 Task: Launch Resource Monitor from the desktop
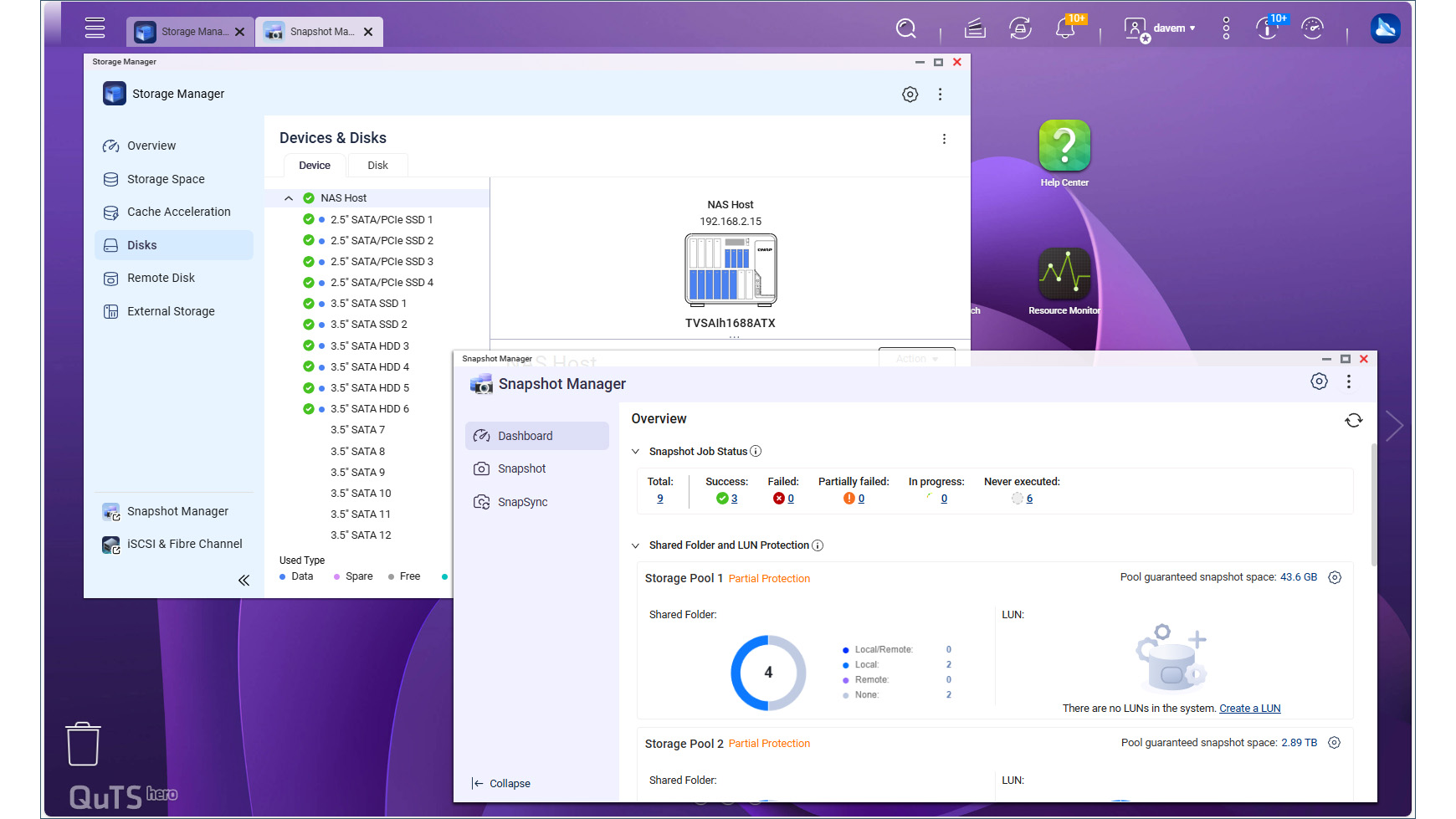click(1064, 276)
